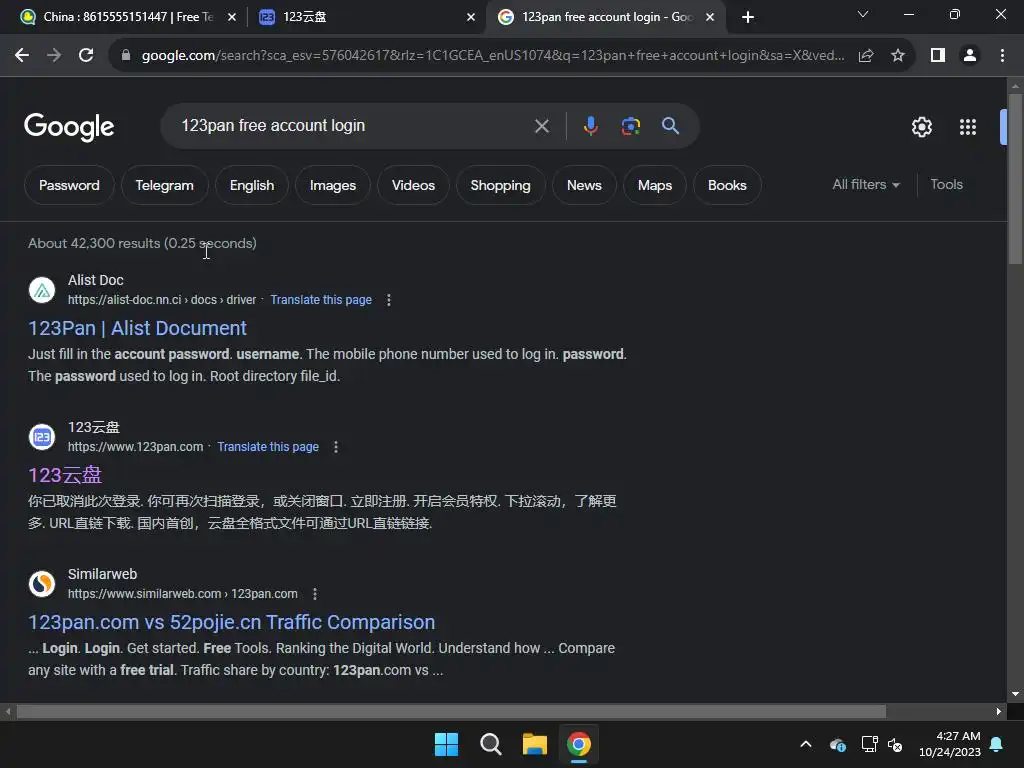Screen dimensions: 1024x768
Task: Show Videos results
Action: 413,185
